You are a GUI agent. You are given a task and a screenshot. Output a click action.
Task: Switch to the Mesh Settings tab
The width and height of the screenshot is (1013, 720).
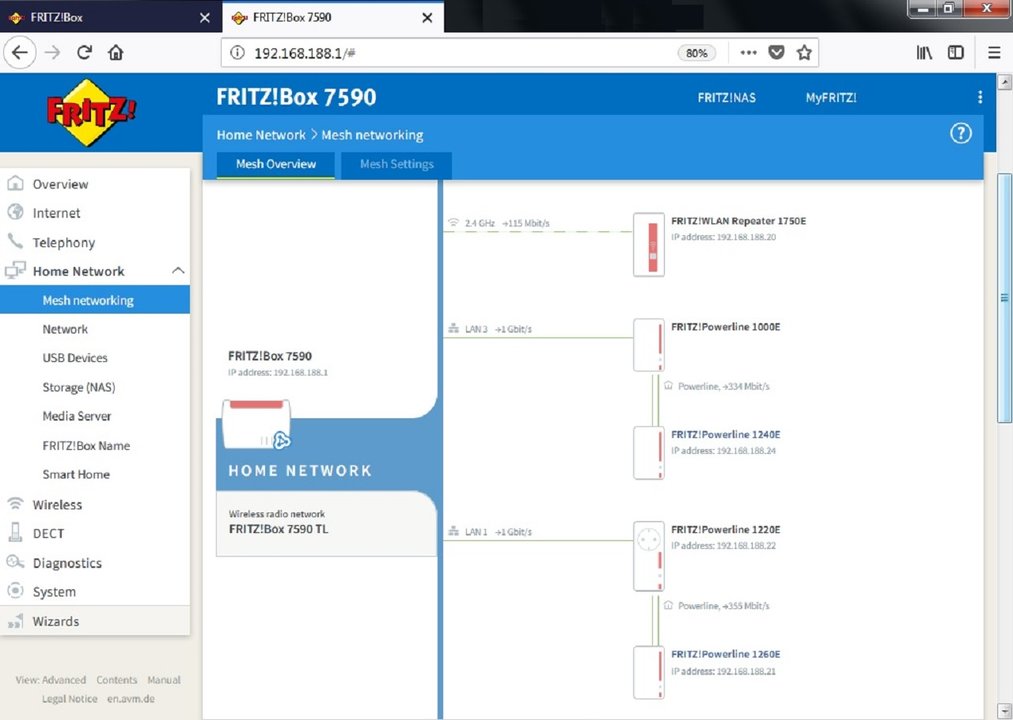click(397, 164)
